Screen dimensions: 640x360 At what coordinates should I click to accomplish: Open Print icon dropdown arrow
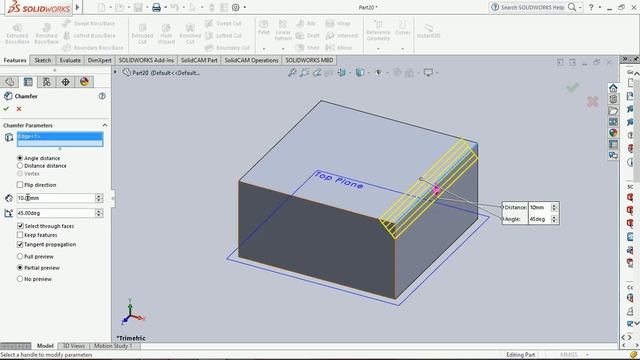click(165, 7)
